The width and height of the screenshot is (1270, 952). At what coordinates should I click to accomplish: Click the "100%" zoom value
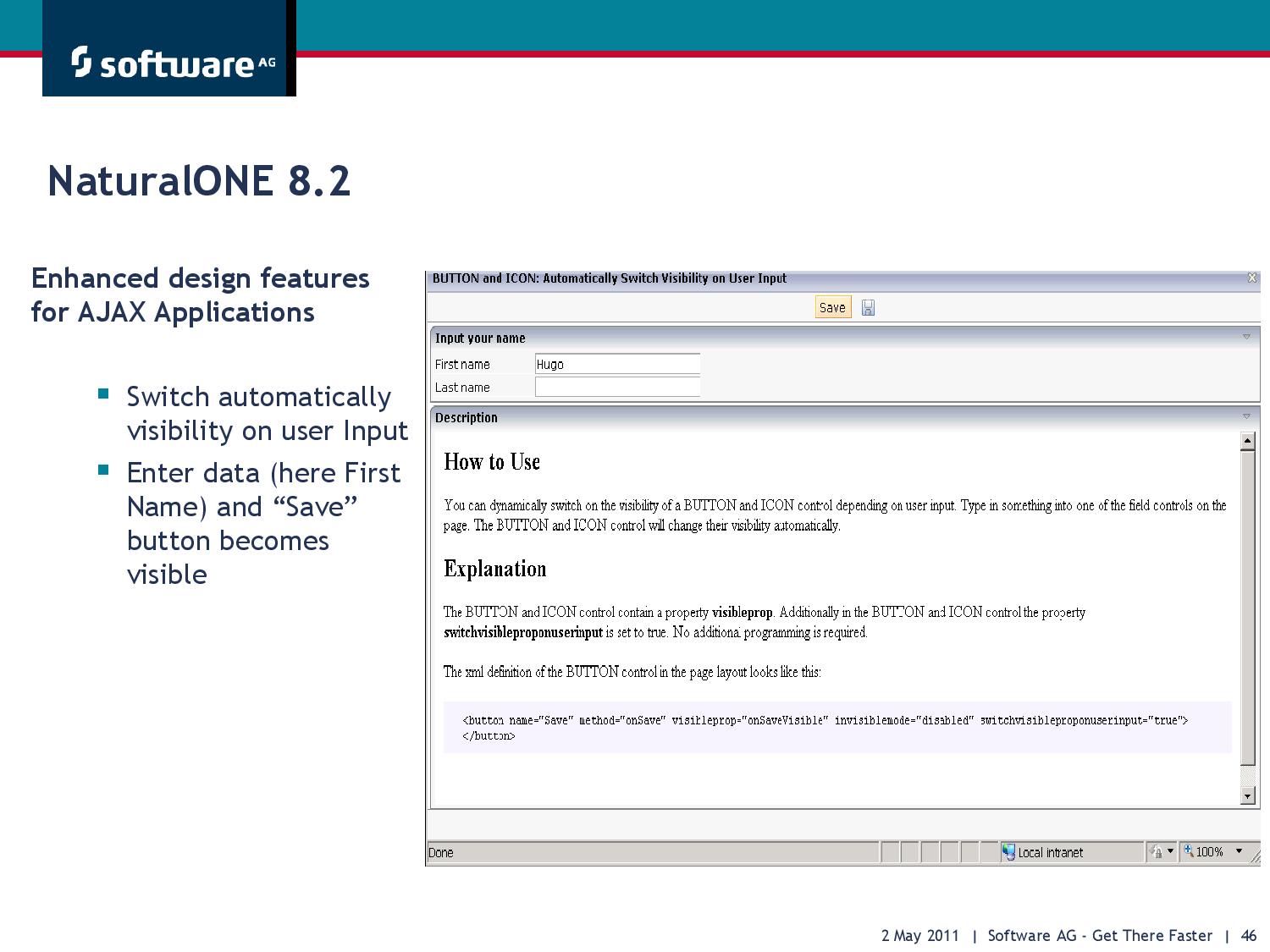tap(1210, 852)
